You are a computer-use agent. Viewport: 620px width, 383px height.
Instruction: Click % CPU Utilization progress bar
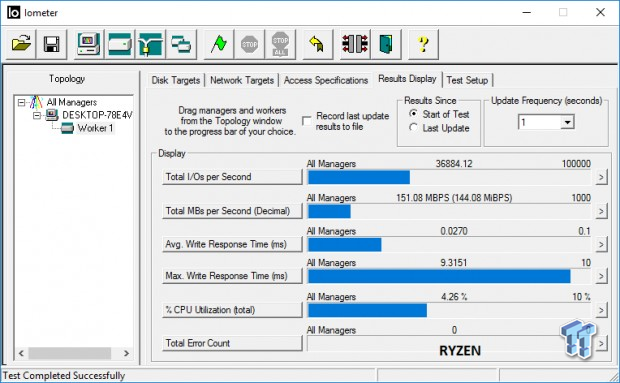[x=449, y=310]
